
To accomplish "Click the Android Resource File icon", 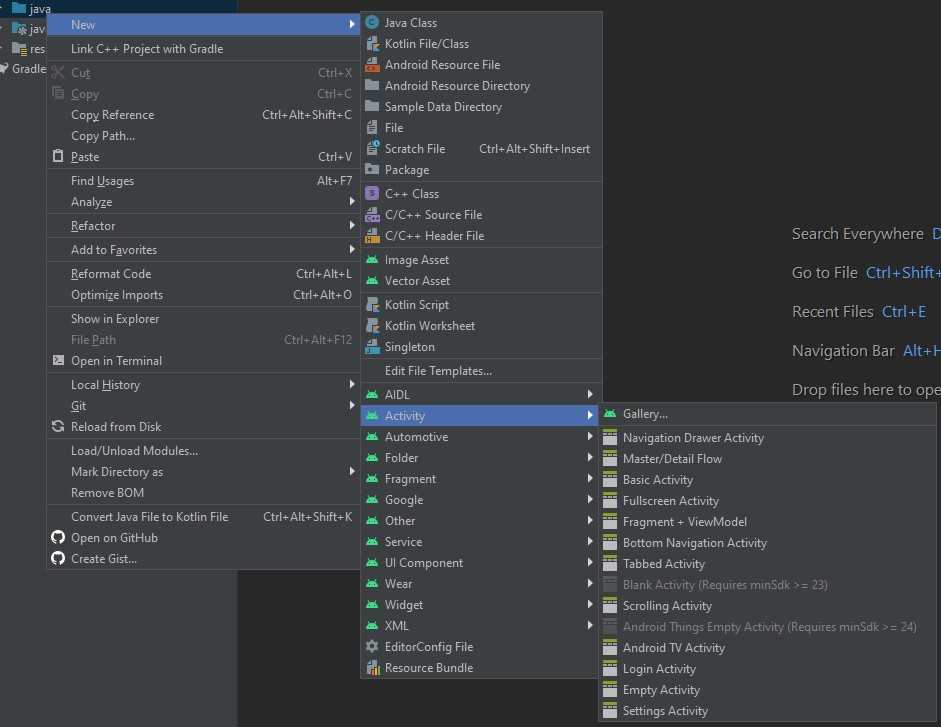I will click(x=372, y=64).
